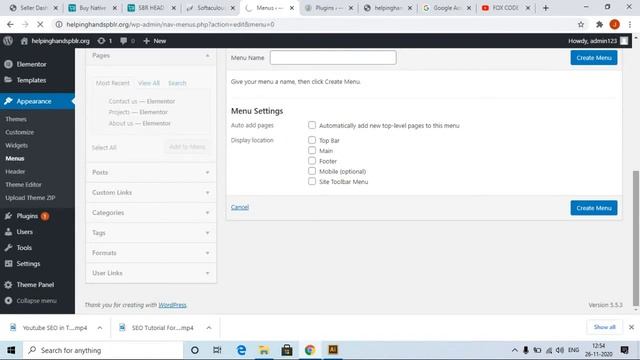Stop loading the page
This screenshot has width=640, height=360.
point(40,24)
